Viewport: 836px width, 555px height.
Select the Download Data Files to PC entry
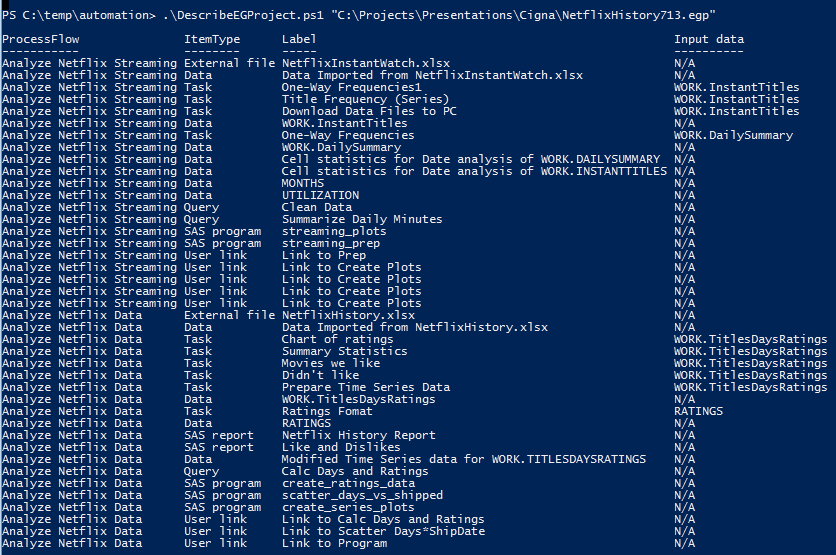click(369, 111)
